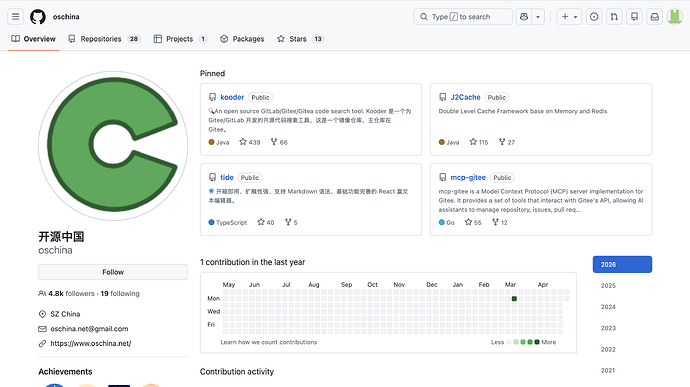Open Learn how we count contributions link
Viewport: 690px width, 387px height.
[x=268, y=342]
